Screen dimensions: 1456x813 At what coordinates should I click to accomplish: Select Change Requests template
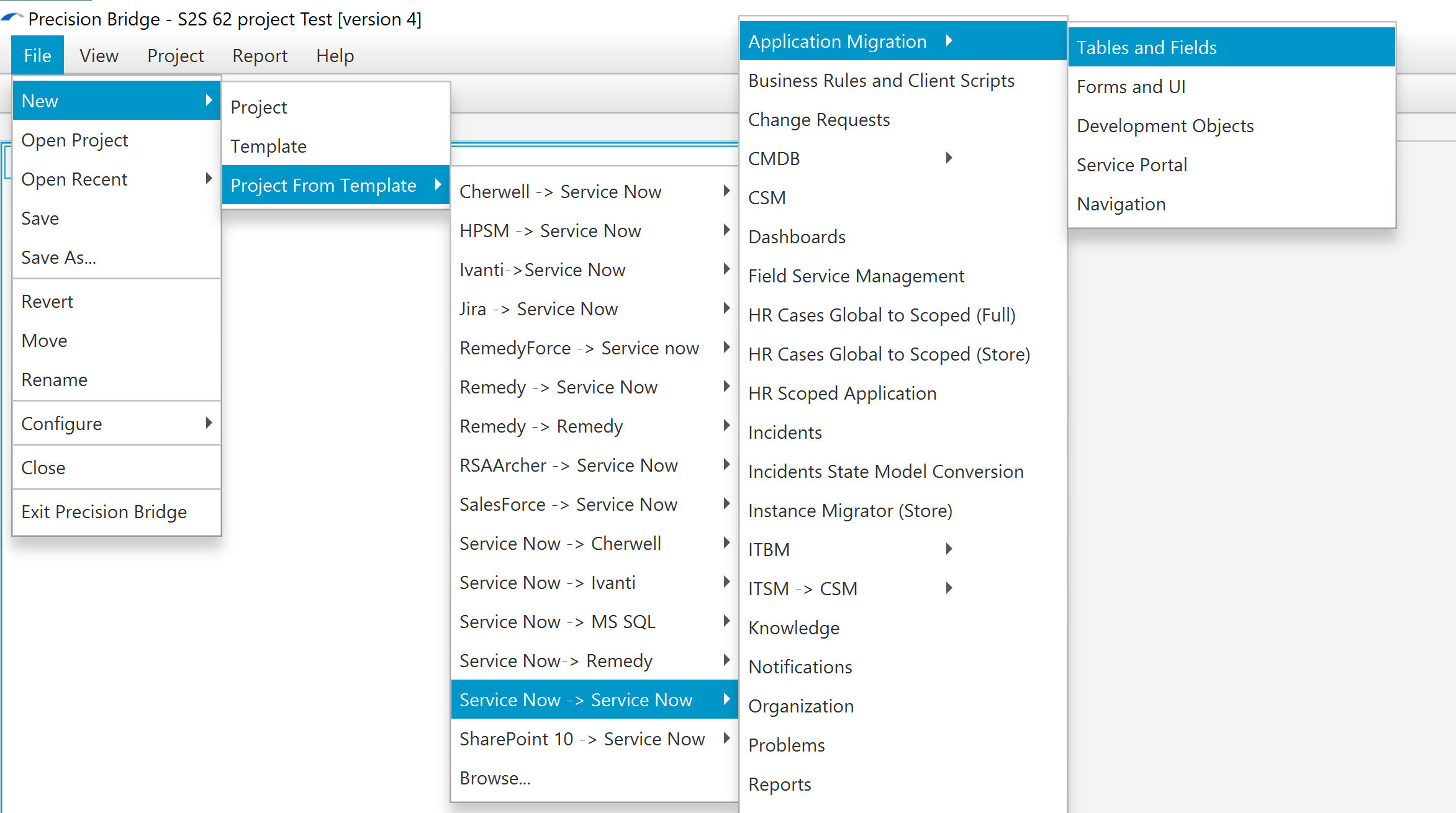903,119
